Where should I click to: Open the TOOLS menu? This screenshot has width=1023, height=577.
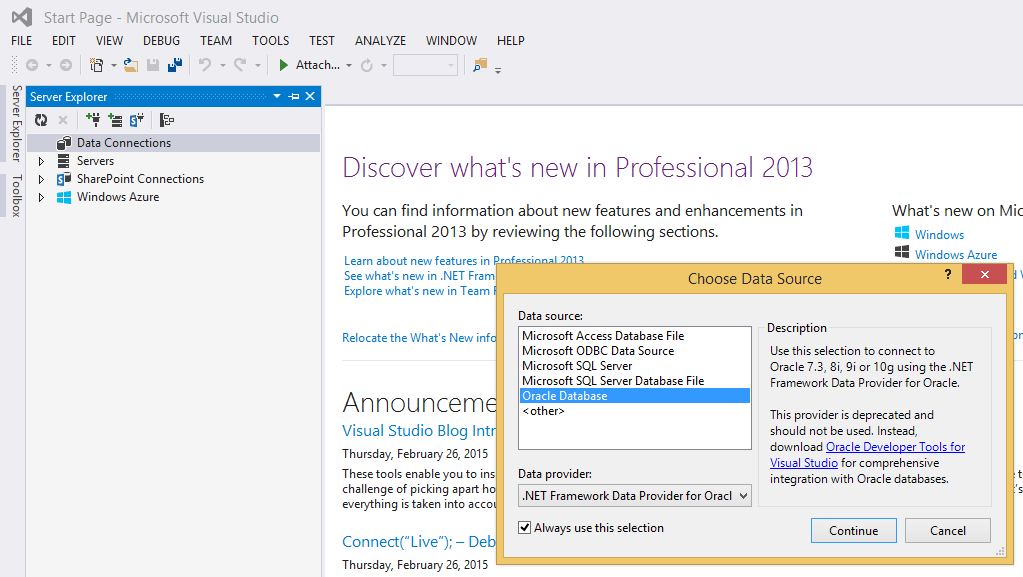click(271, 40)
